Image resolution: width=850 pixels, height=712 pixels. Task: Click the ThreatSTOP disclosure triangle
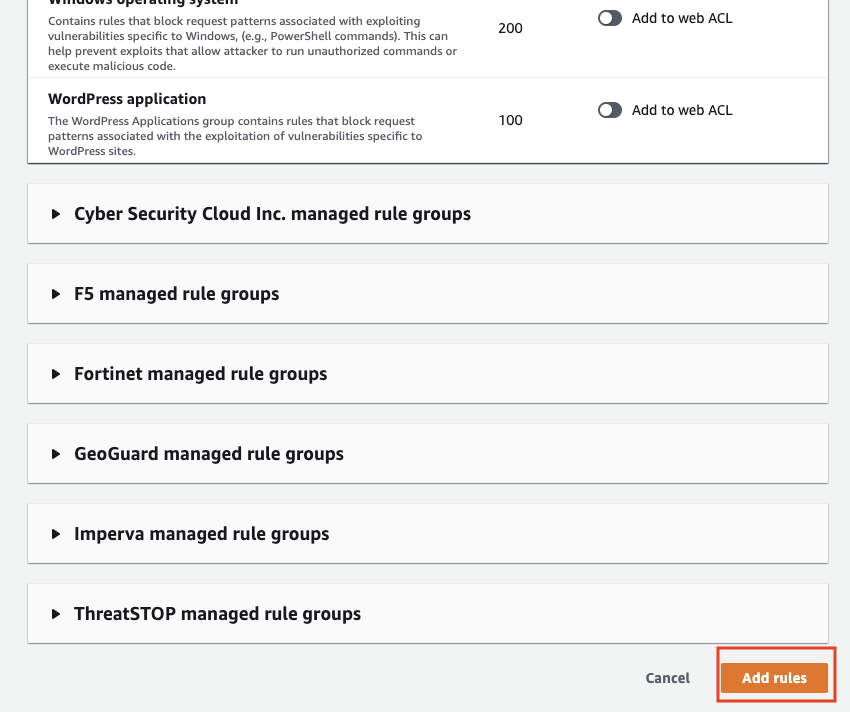pos(56,614)
